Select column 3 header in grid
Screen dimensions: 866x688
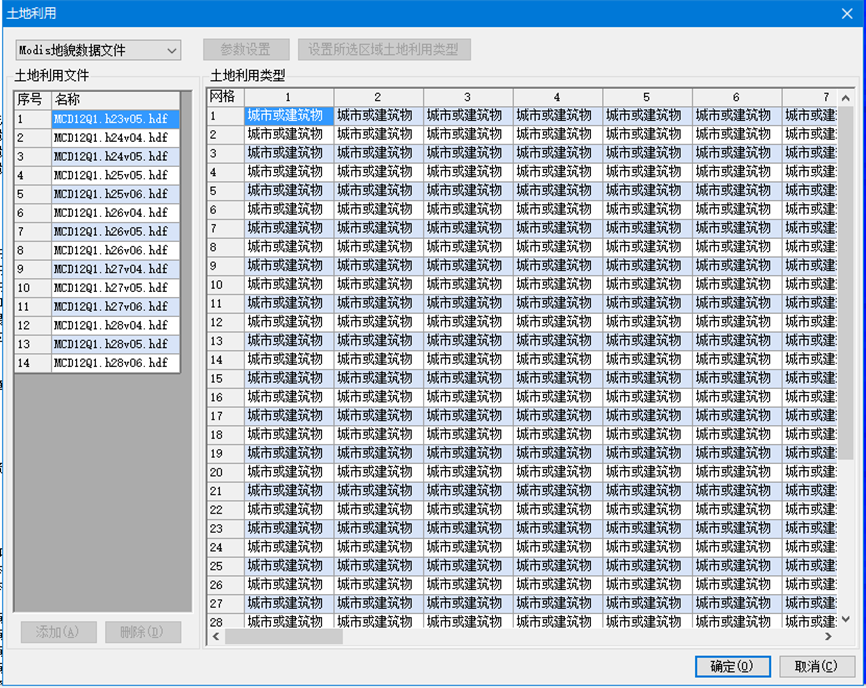(x=467, y=97)
